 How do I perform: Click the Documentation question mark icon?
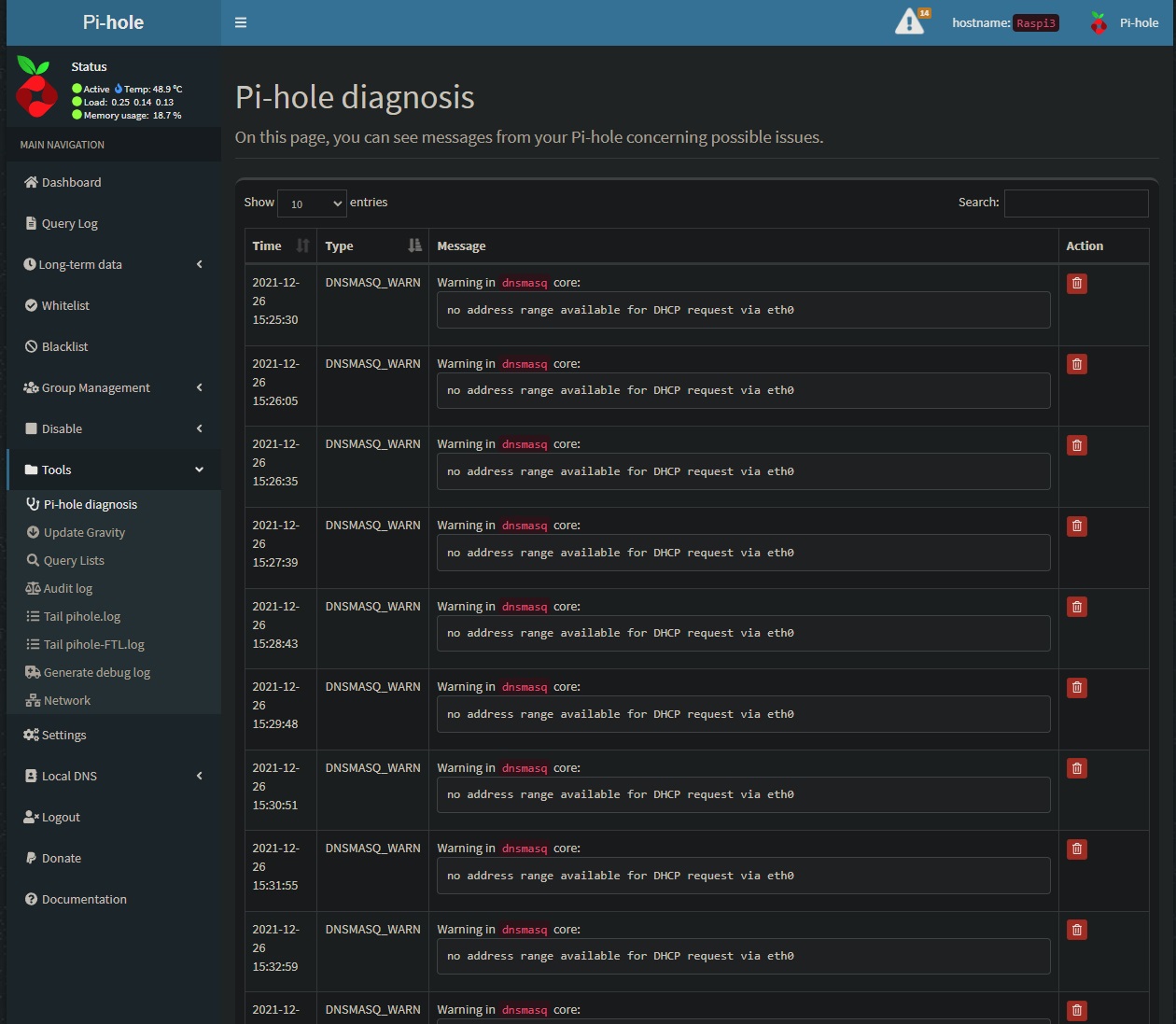pos(31,899)
